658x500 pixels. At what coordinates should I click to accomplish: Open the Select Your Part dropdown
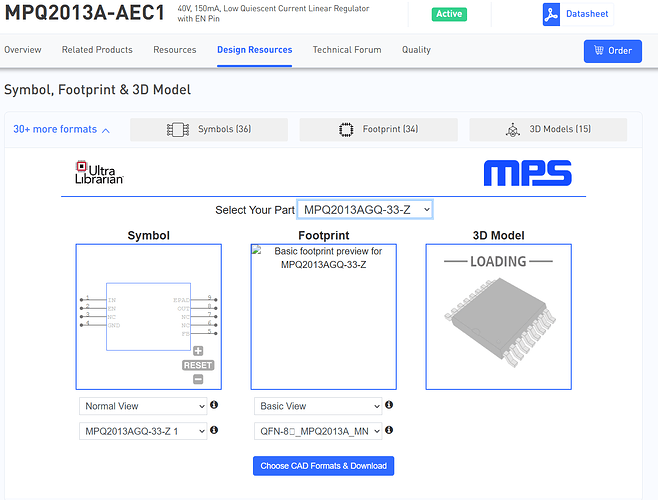coord(365,209)
